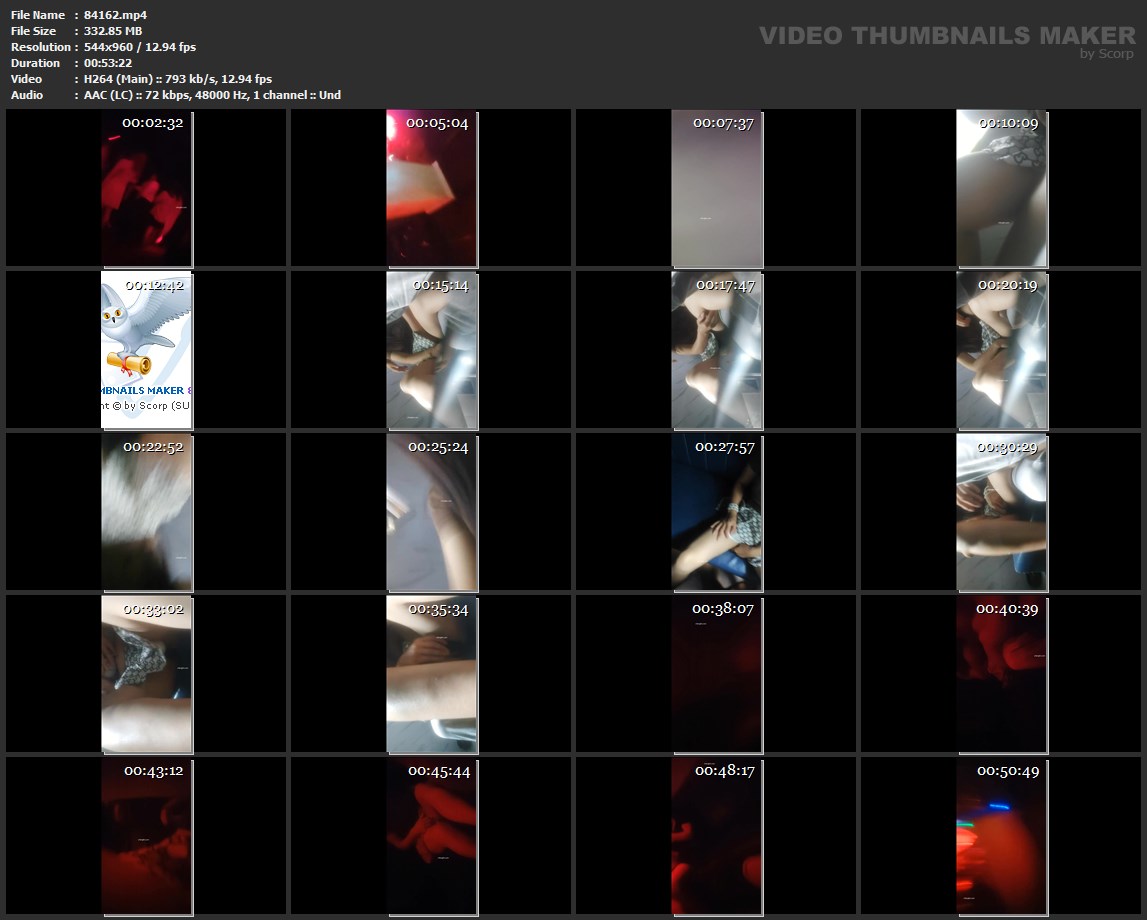This screenshot has height=920, width=1147.
Task: Click the audio codec line AAC (LC)
Action: pos(212,95)
